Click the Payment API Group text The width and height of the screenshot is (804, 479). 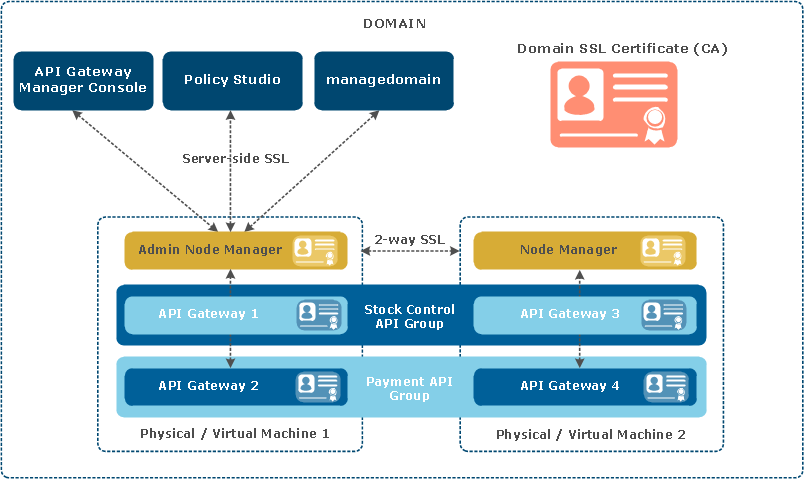coord(409,388)
